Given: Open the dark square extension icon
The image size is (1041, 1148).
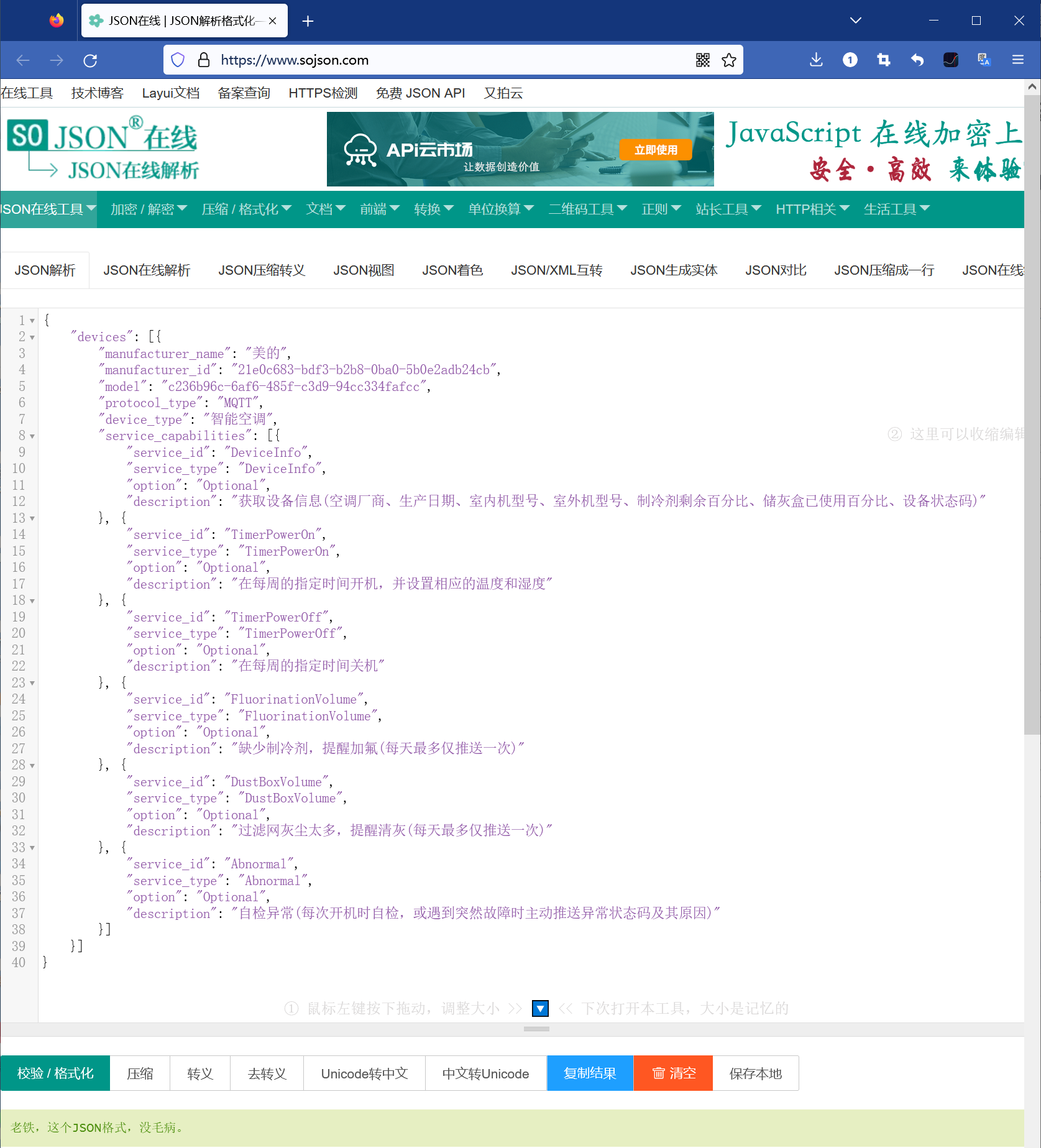Looking at the screenshot, I should [x=951, y=60].
